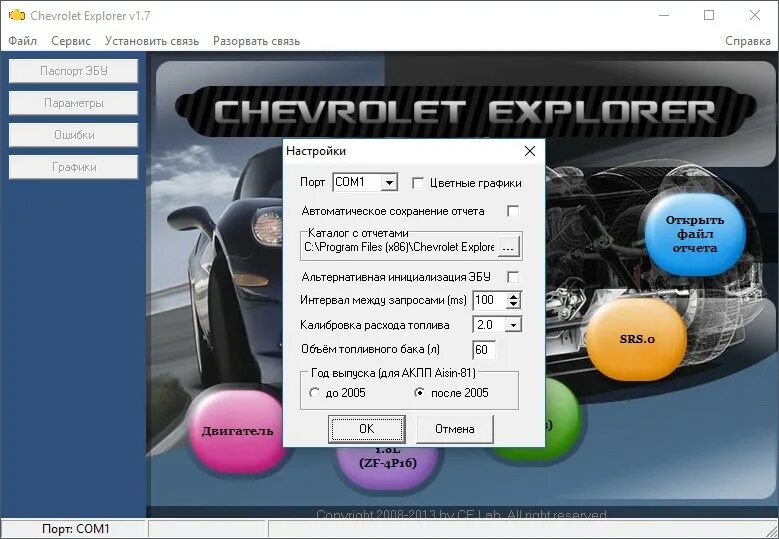Open the Файл menu
This screenshot has height=539, width=779.
22,41
